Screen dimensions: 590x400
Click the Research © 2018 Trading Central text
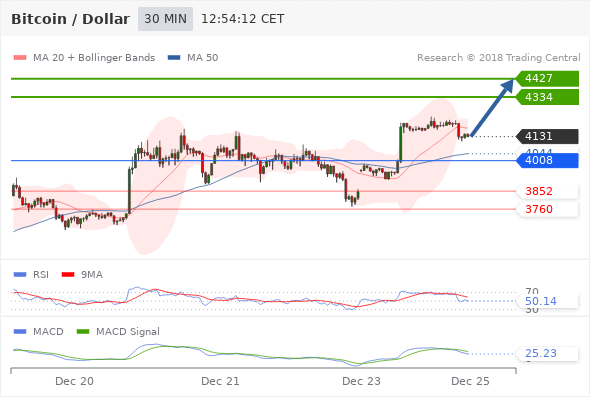point(499,58)
